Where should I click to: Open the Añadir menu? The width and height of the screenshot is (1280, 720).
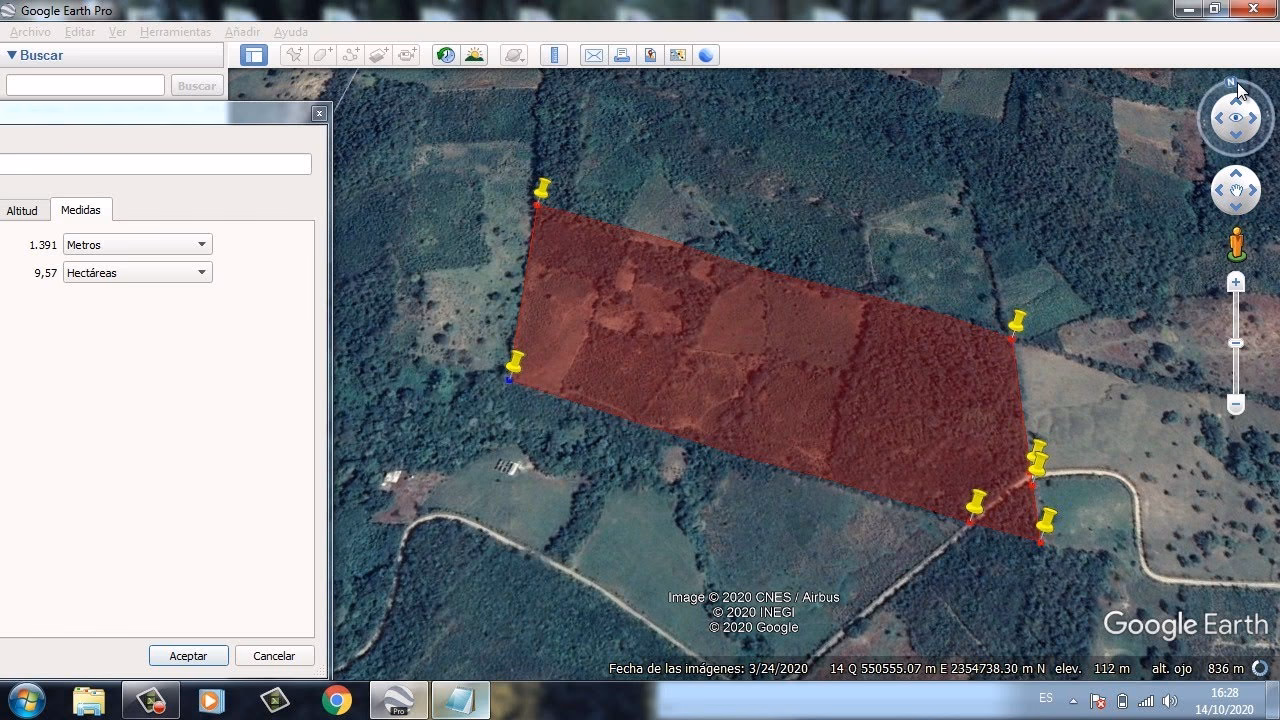[243, 32]
